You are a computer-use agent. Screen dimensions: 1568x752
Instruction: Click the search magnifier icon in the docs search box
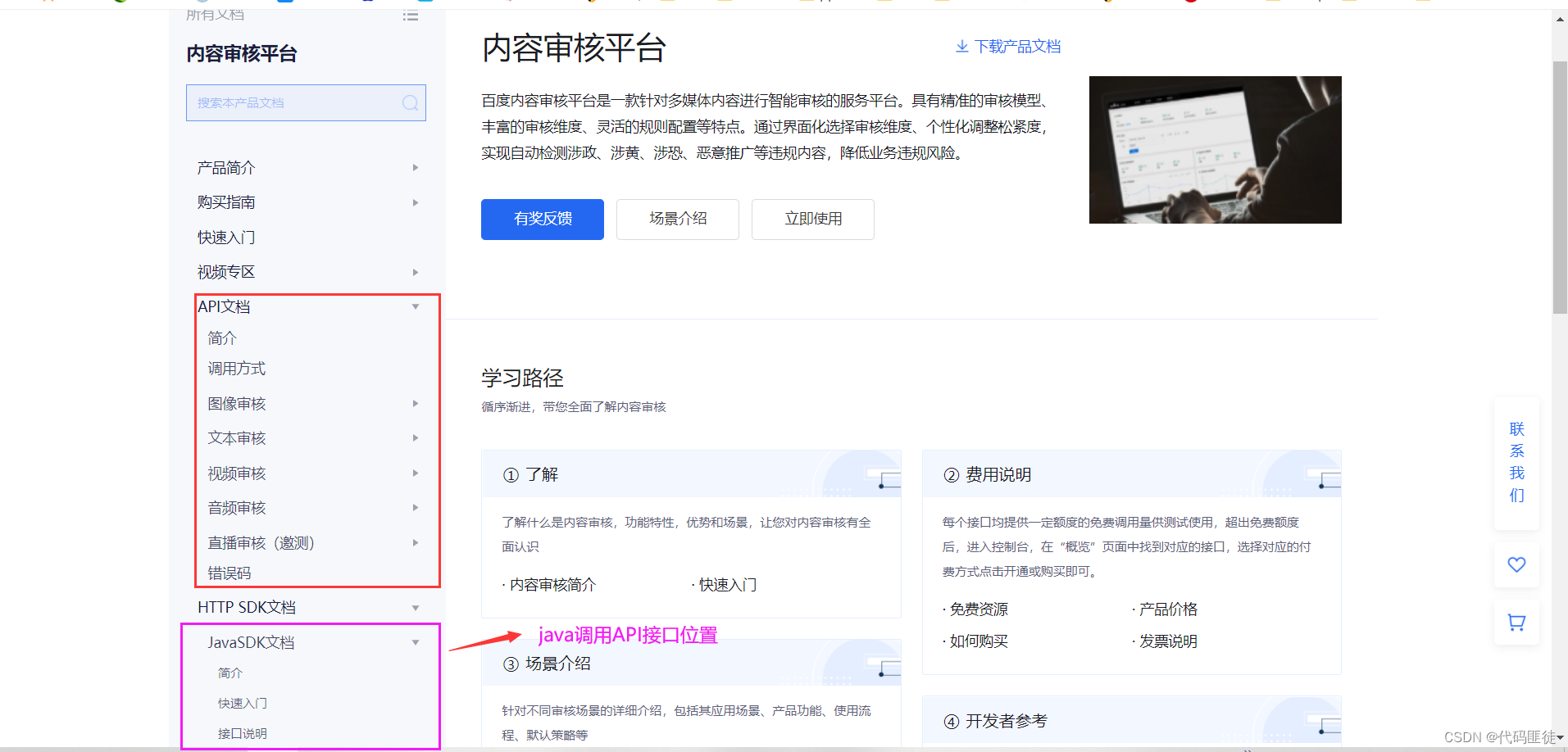[410, 103]
